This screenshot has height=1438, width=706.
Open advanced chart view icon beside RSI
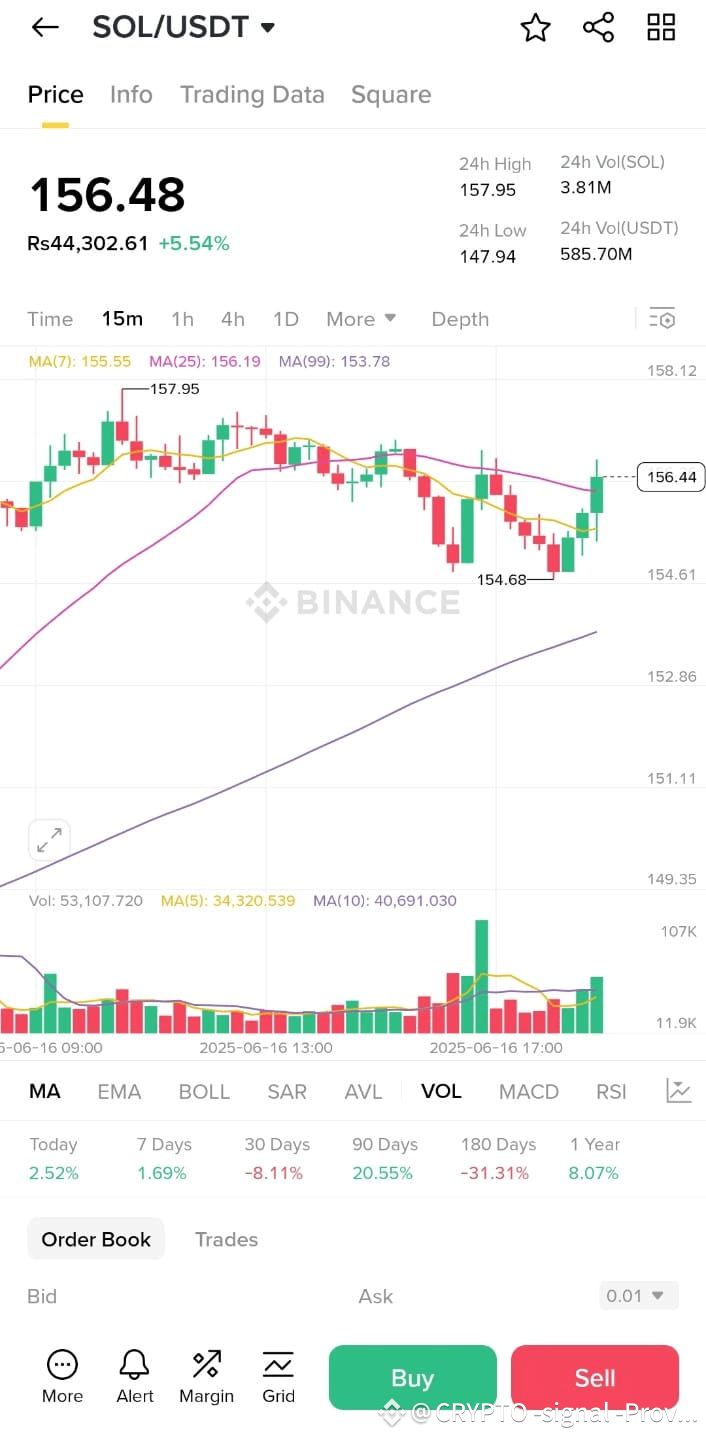(x=678, y=1091)
